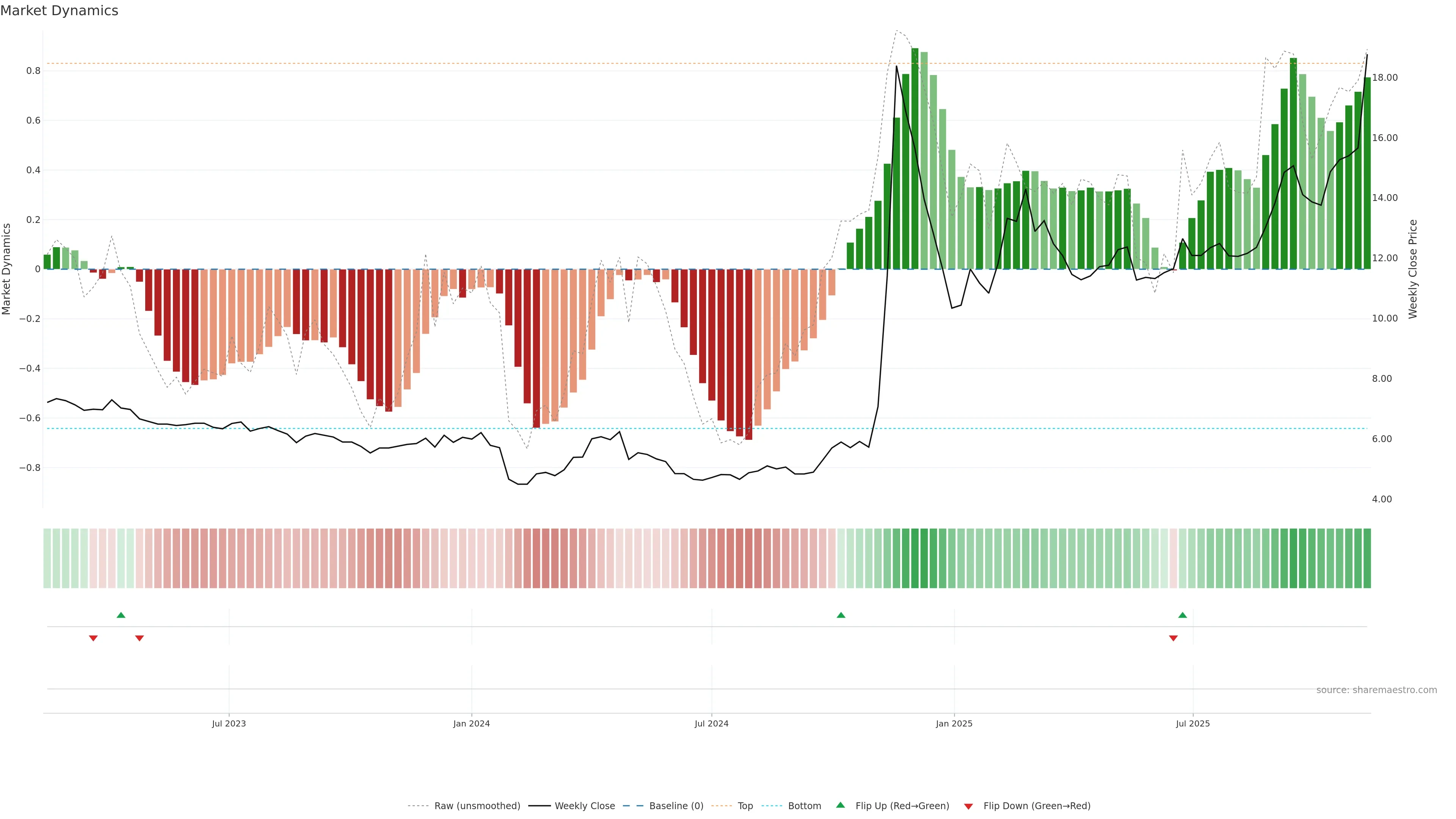Hide the Top threshold legend entry
This screenshot has height=819, width=1456.
(745, 806)
